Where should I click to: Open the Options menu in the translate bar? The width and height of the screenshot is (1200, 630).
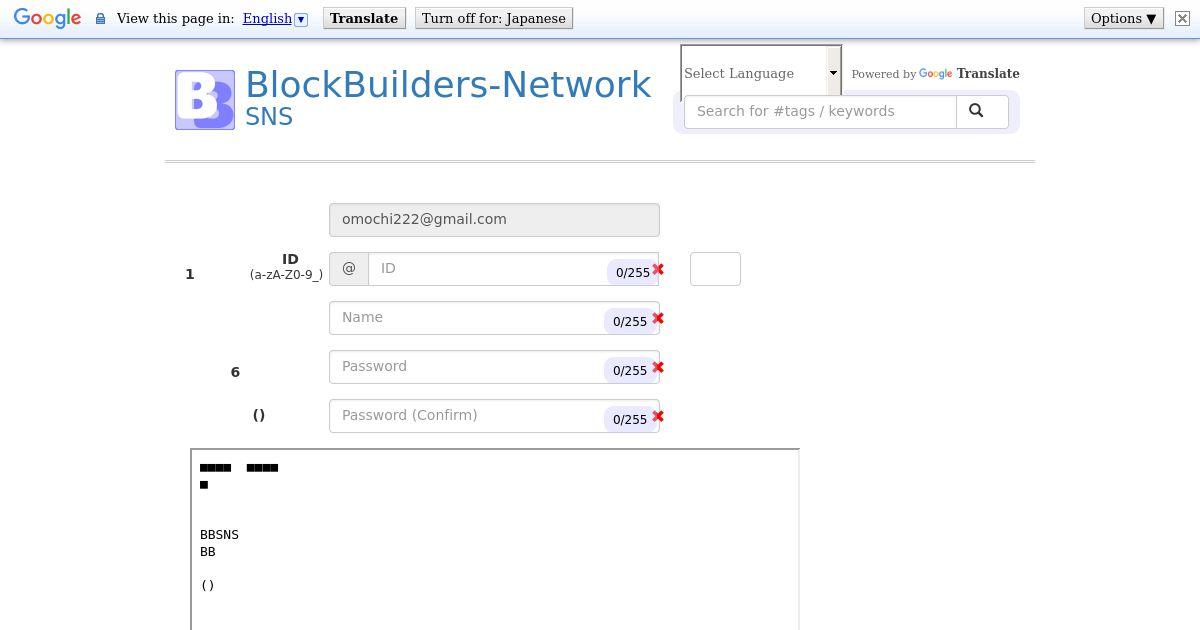pos(1123,19)
